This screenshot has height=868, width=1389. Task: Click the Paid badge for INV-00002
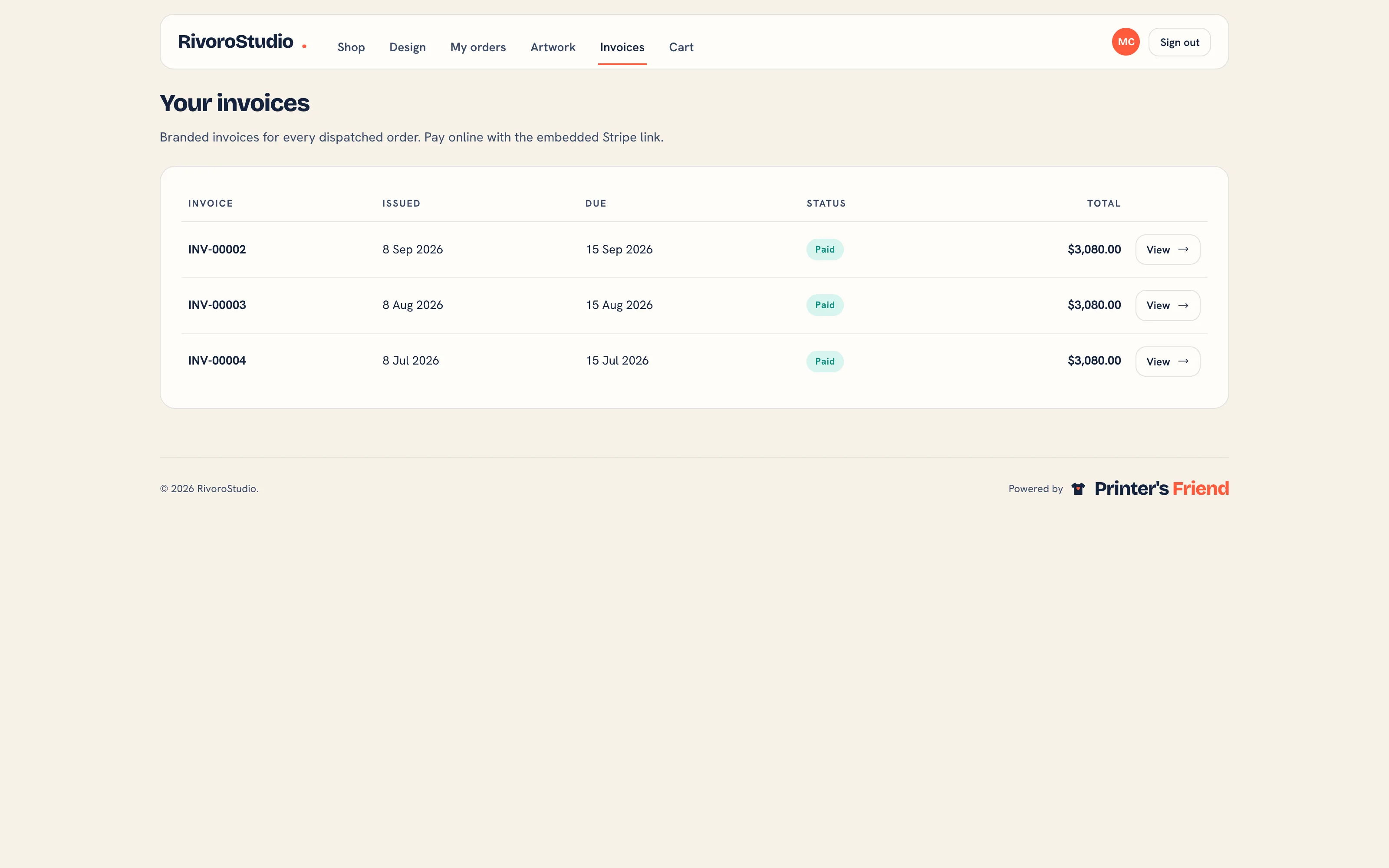825,250
